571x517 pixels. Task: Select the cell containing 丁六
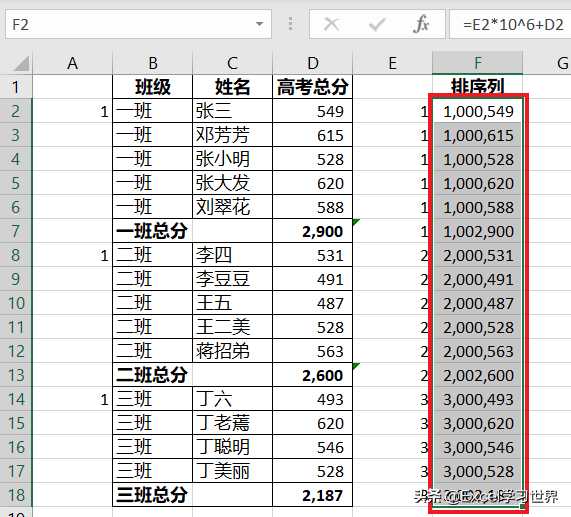(232, 399)
